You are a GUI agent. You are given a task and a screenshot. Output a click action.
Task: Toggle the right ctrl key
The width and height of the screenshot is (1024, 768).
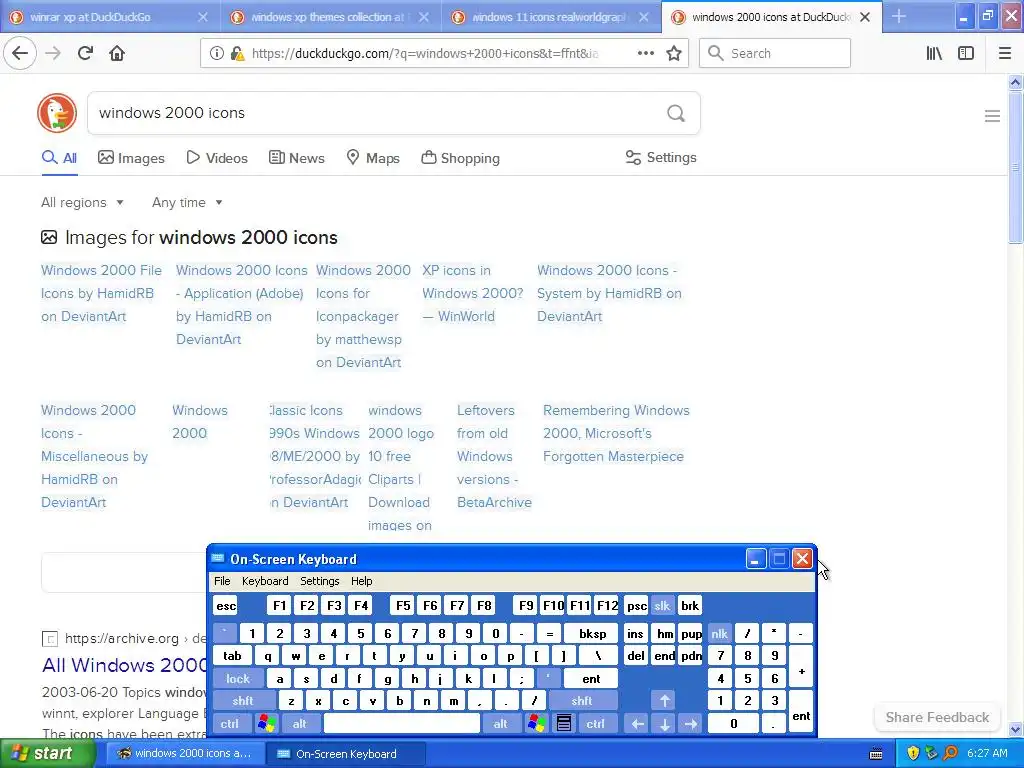(596, 724)
